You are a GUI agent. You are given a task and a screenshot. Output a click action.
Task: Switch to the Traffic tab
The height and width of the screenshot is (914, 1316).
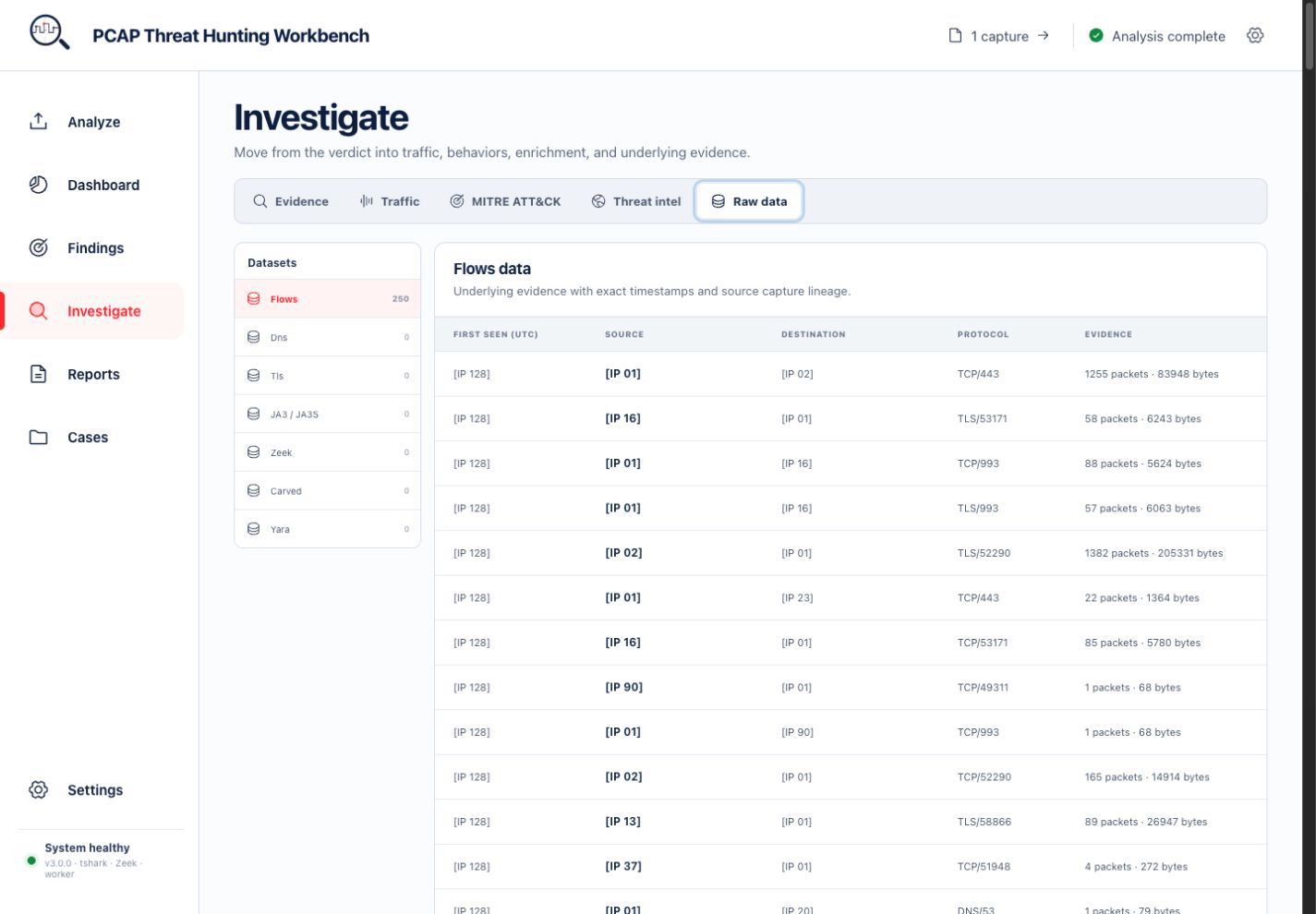pos(390,201)
